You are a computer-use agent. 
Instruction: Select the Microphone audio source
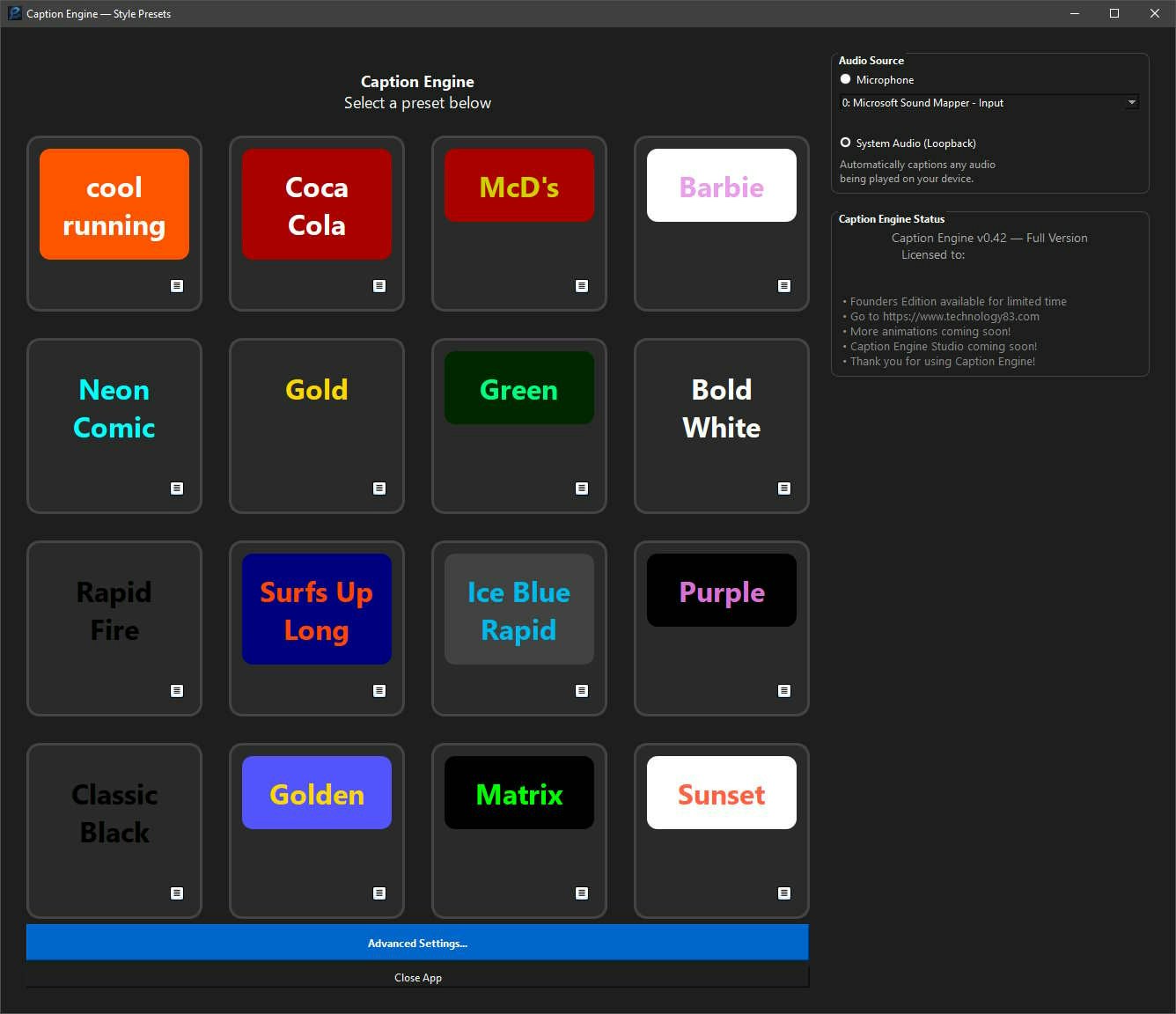845,79
